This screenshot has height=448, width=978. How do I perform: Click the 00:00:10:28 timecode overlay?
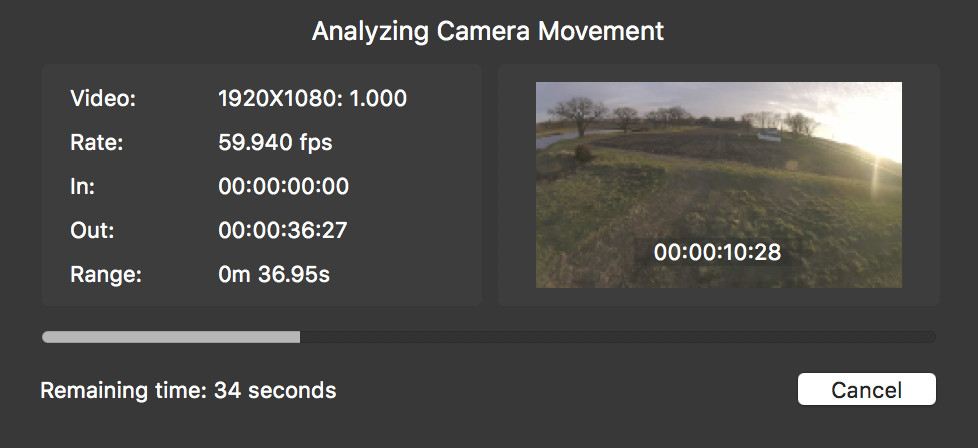point(717,252)
